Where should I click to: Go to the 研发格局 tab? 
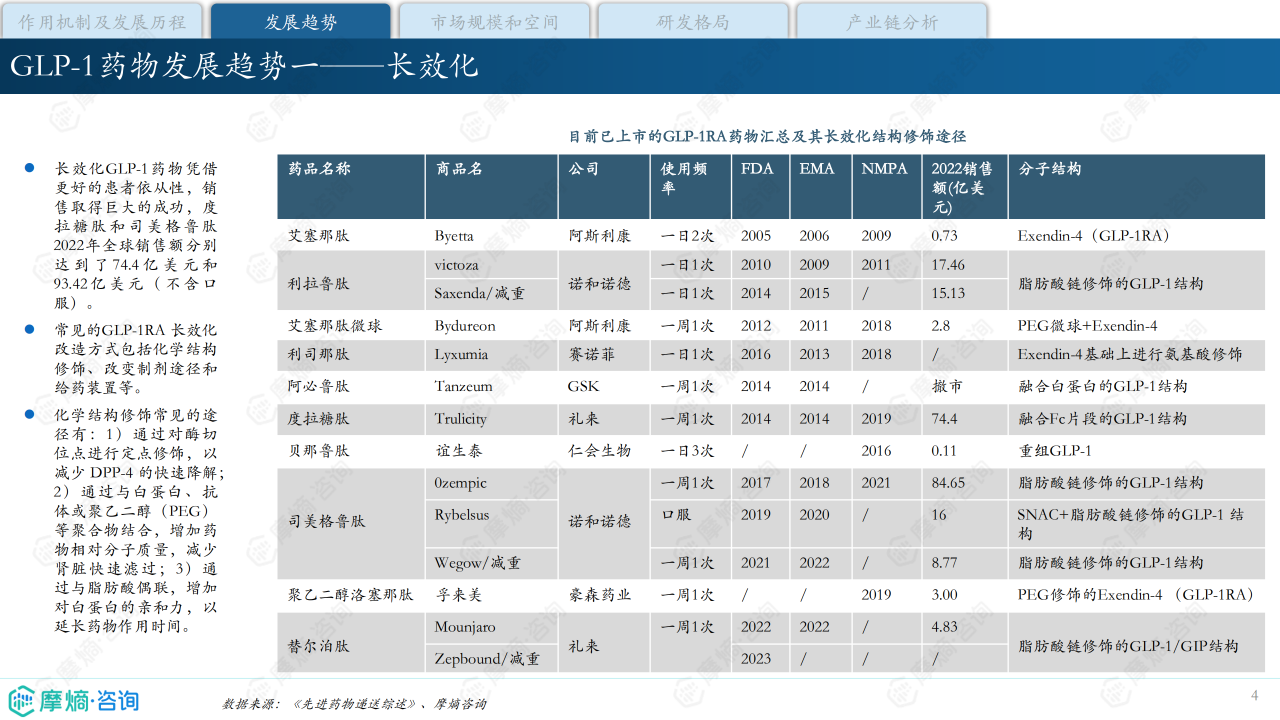692,21
